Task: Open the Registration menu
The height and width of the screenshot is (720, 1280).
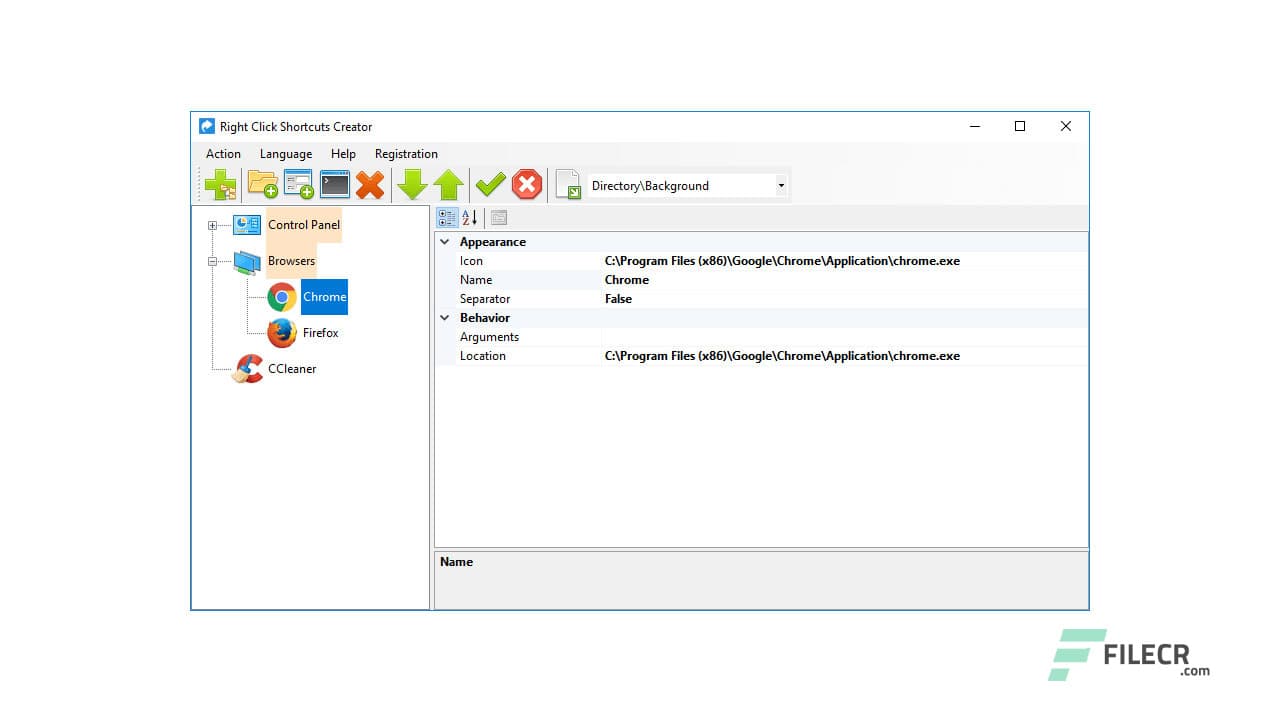Action: 406,154
